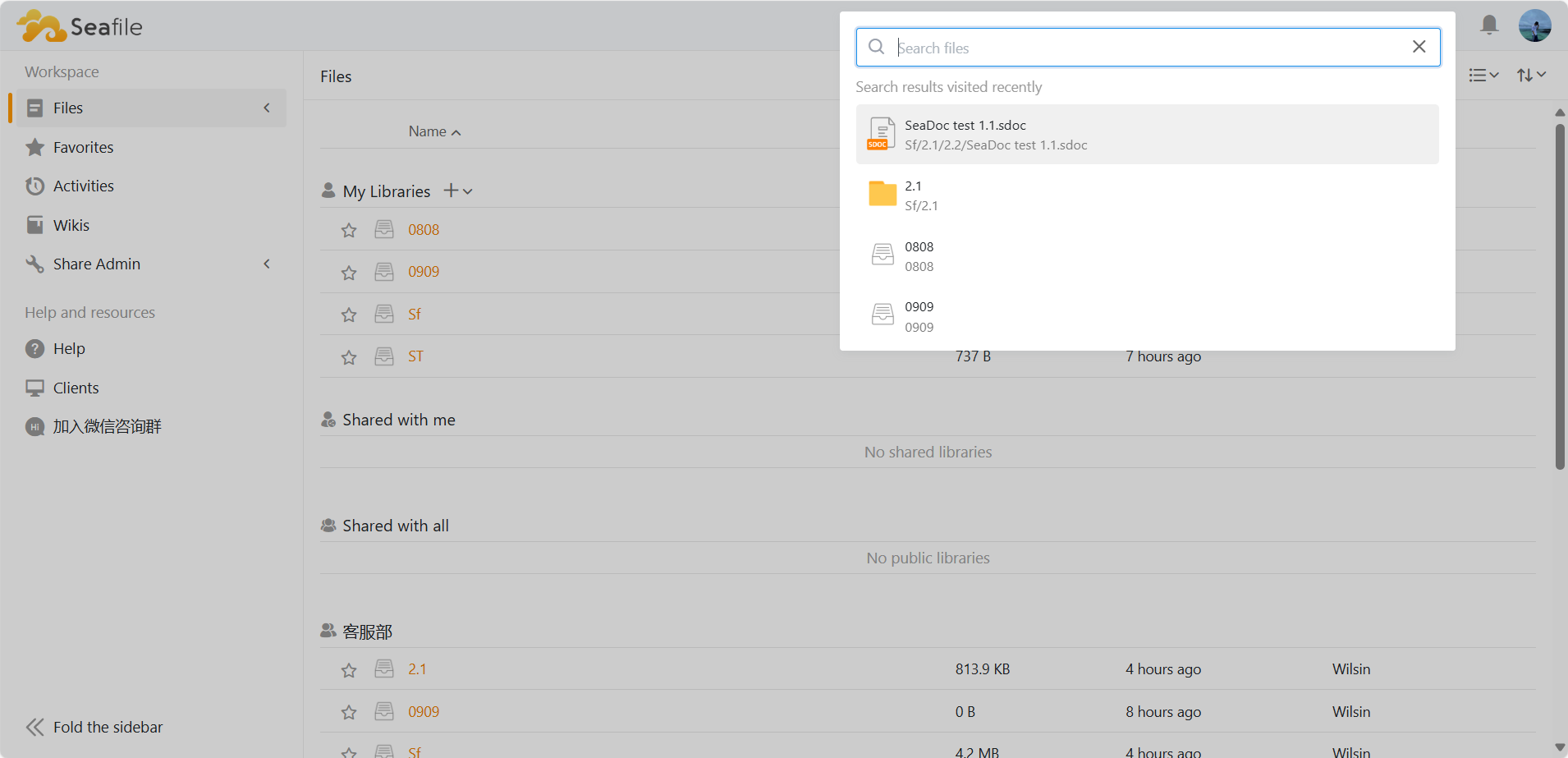Click the Seafile logo
This screenshot has width=1568, height=758.
pyautogui.click(x=80, y=26)
